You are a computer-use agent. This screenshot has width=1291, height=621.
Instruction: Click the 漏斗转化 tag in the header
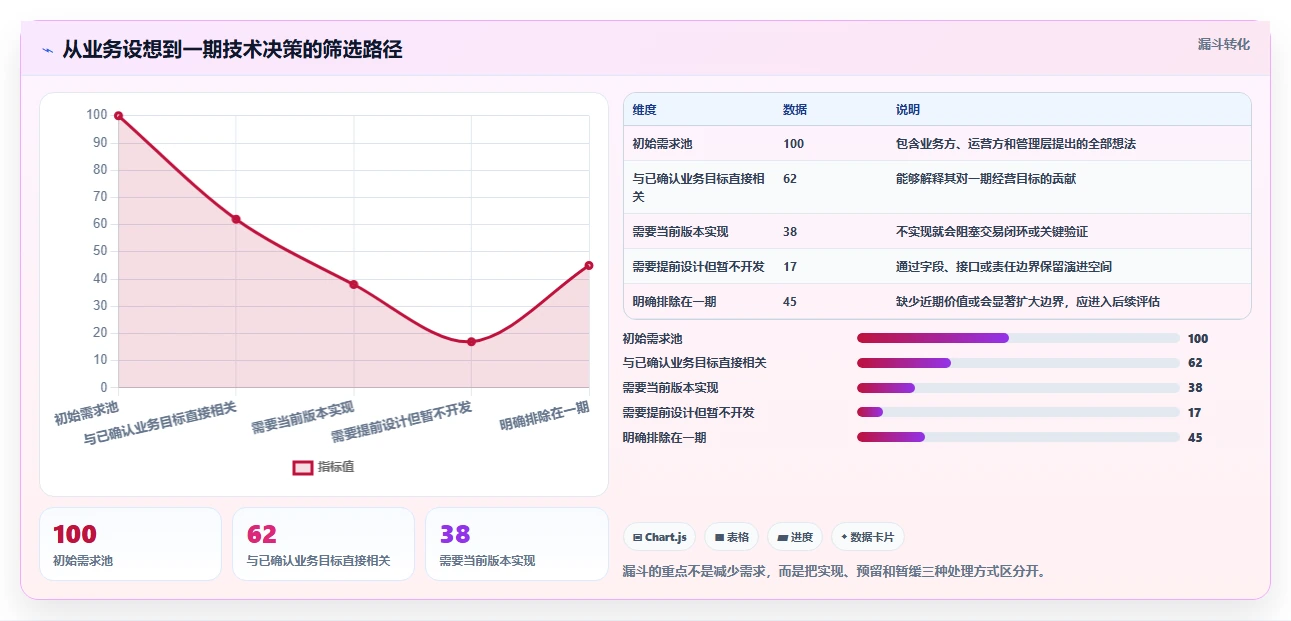tap(1224, 44)
